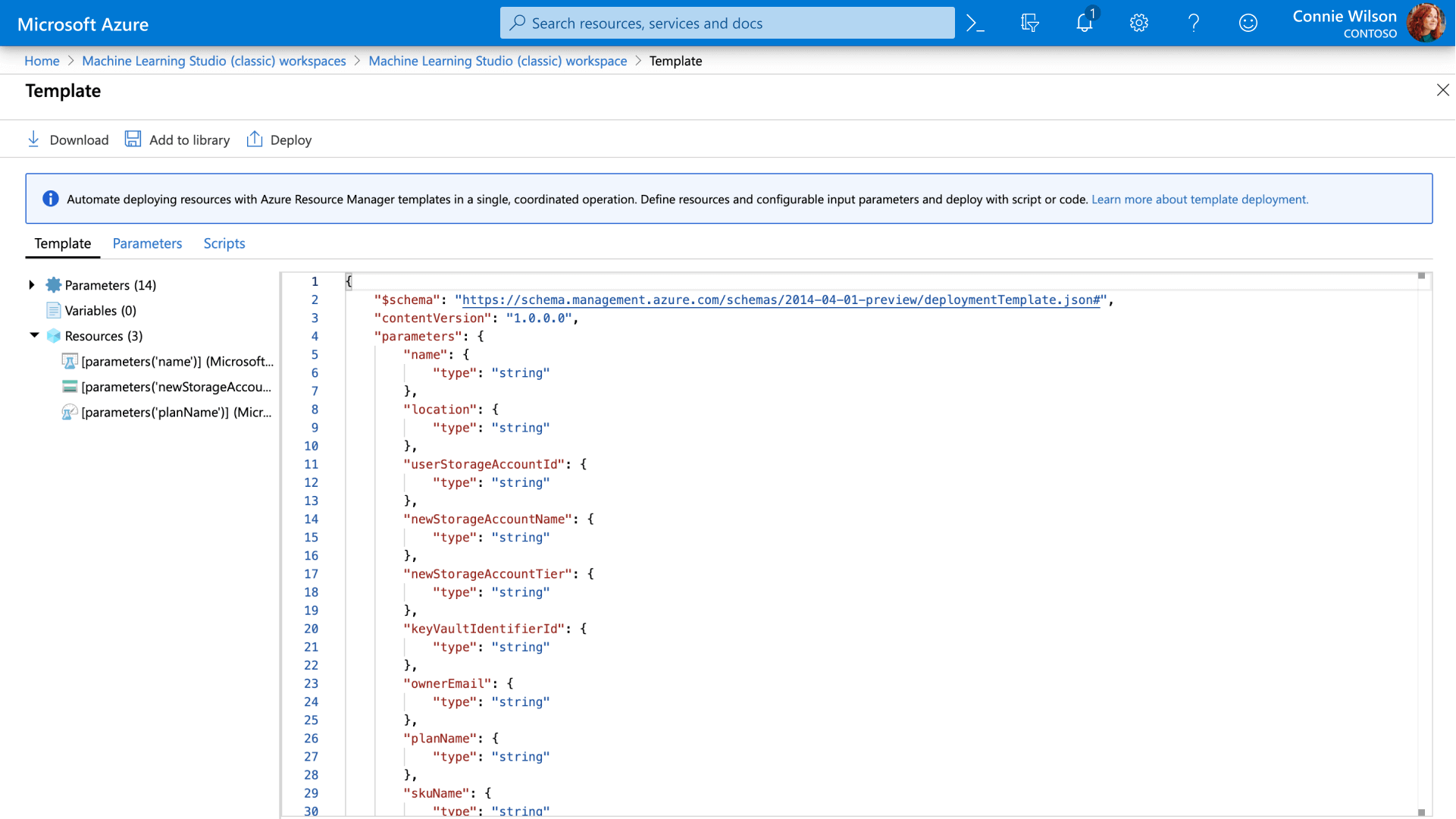Click the Download button label

point(80,140)
